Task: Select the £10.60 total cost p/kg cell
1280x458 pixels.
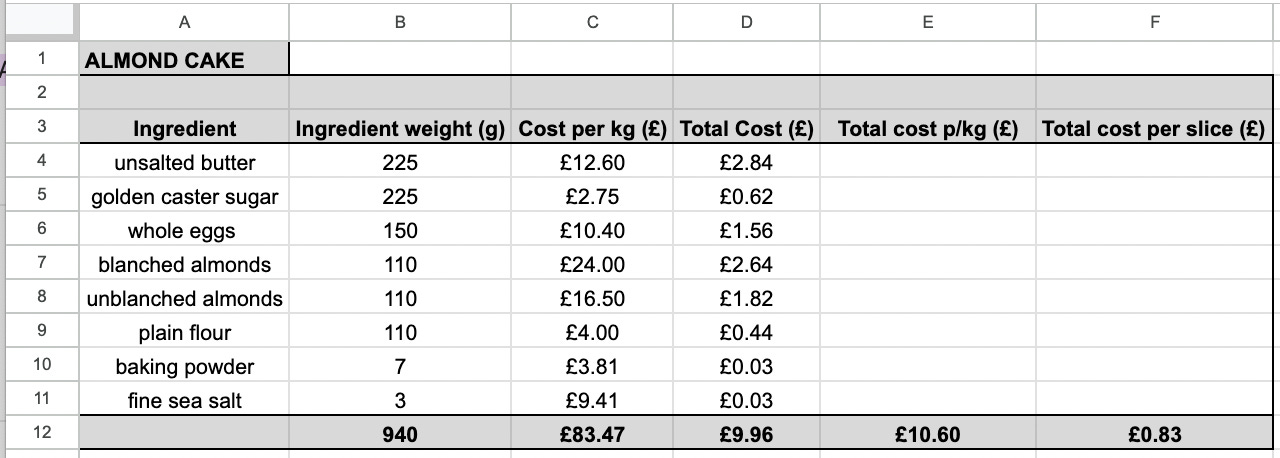Action: pos(927,435)
